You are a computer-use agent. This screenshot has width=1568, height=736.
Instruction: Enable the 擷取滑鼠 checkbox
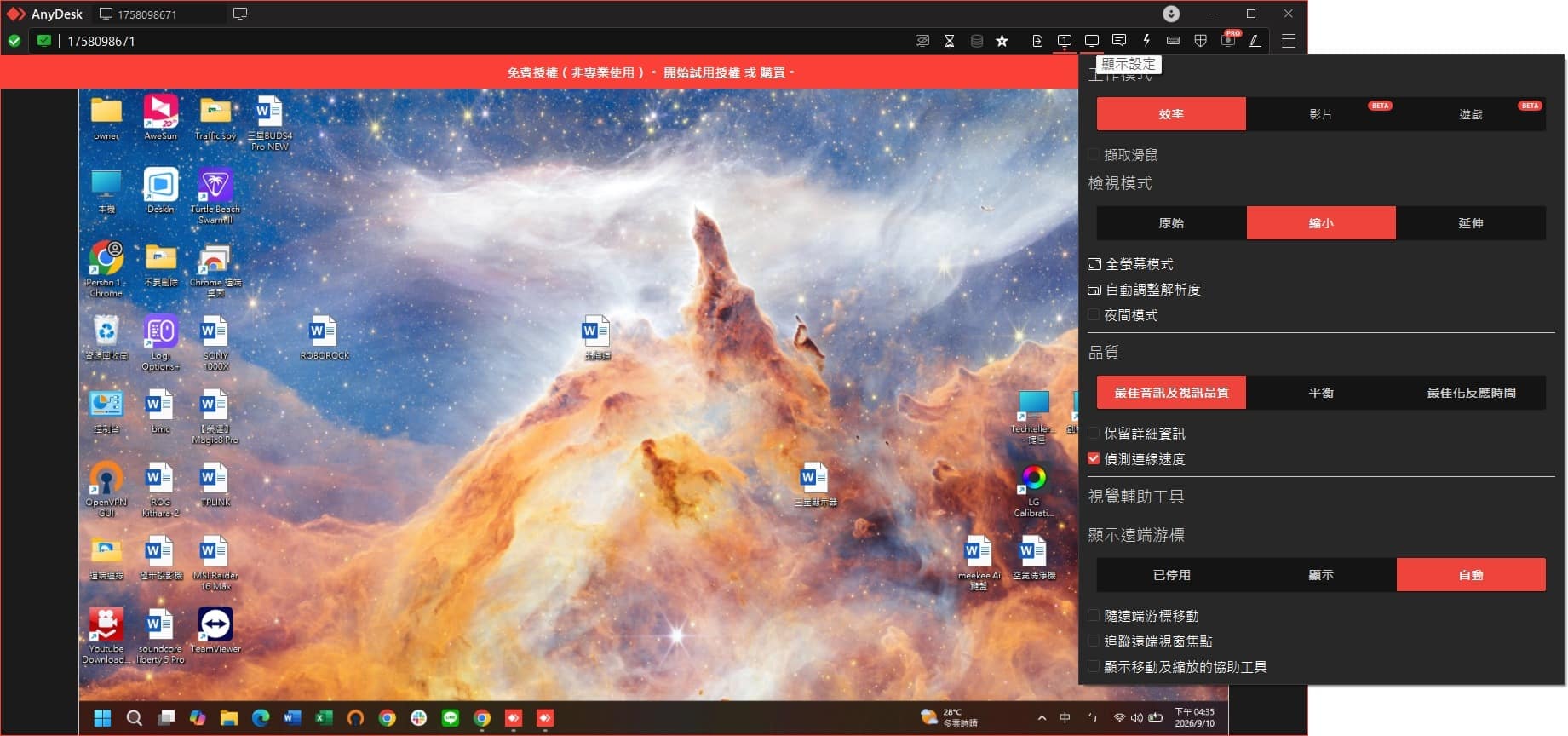pos(1094,155)
